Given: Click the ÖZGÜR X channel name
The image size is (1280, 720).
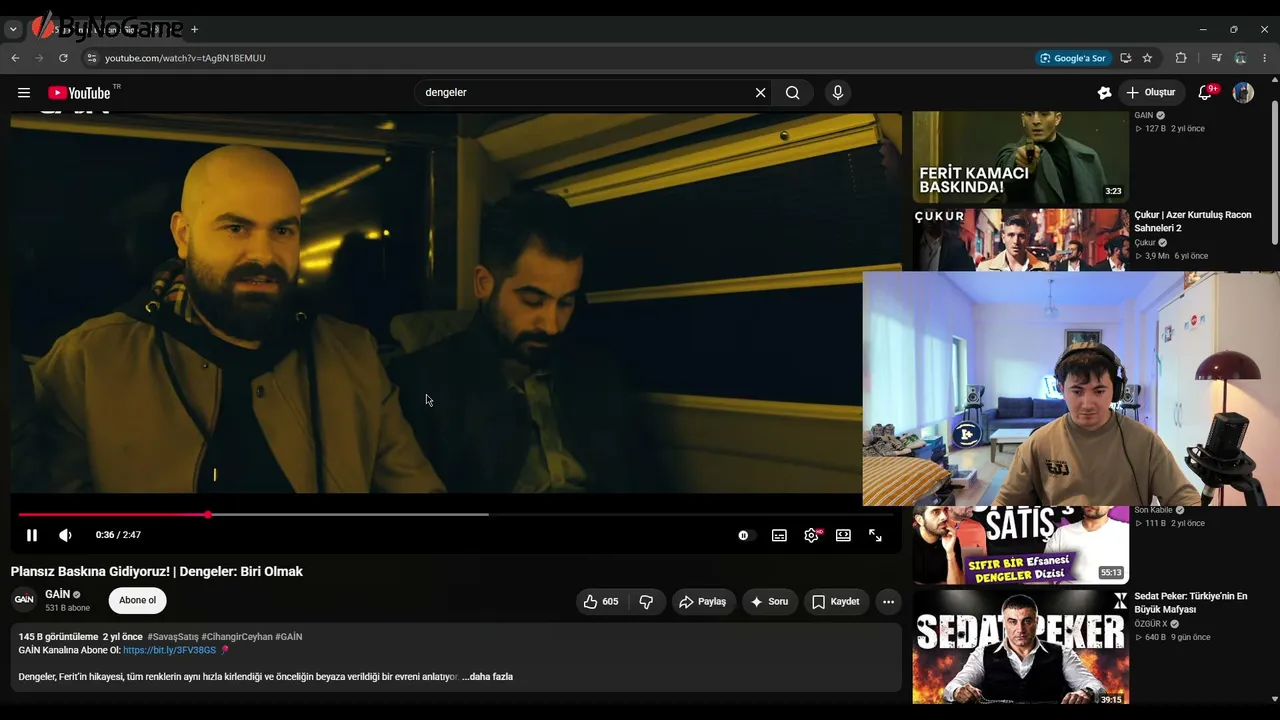Looking at the screenshot, I should 1151,624.
